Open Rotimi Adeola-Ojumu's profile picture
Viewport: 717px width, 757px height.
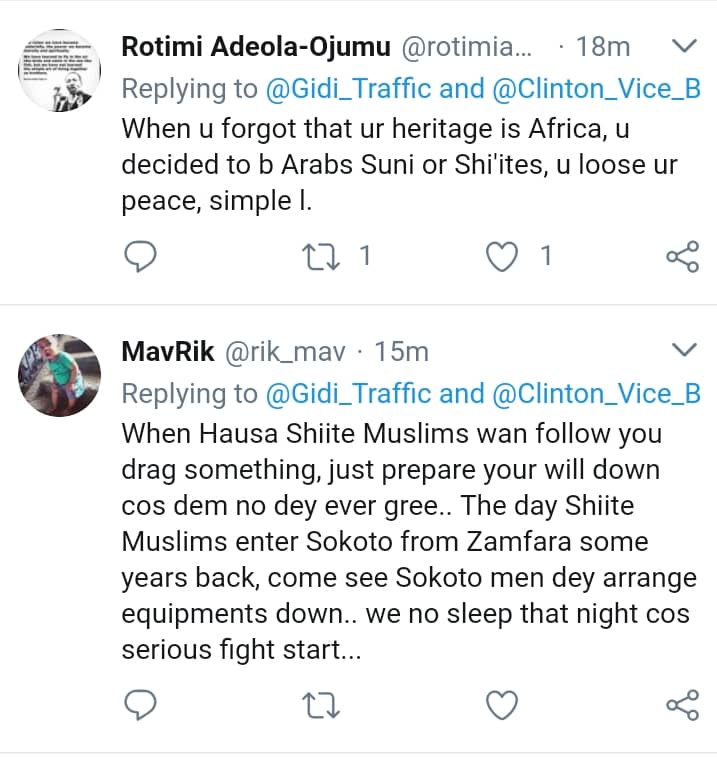click(61, 68)
